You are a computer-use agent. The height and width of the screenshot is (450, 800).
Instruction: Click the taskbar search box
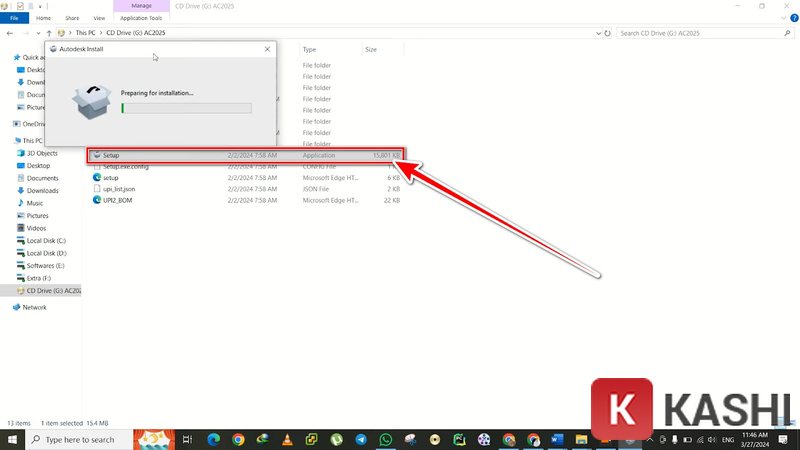point(79,439)
